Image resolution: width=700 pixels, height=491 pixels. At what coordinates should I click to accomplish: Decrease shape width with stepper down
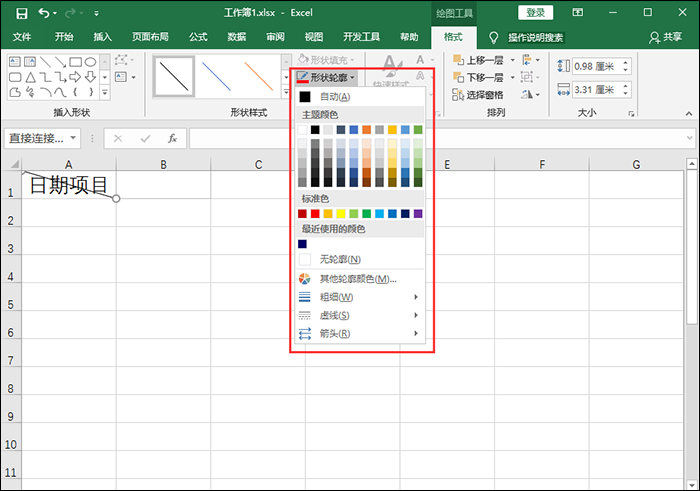626,94
